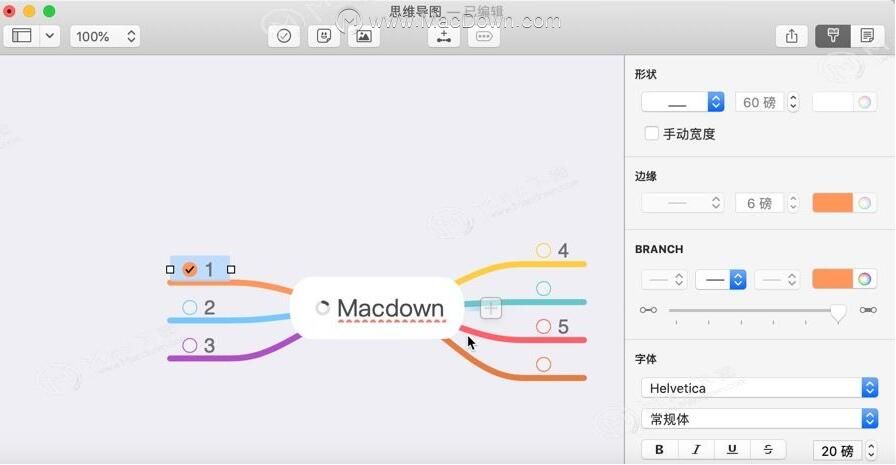896x465 pixels.
Task: Uncheck the checked task circle on node 1
Action: click(x=190, y=269)
